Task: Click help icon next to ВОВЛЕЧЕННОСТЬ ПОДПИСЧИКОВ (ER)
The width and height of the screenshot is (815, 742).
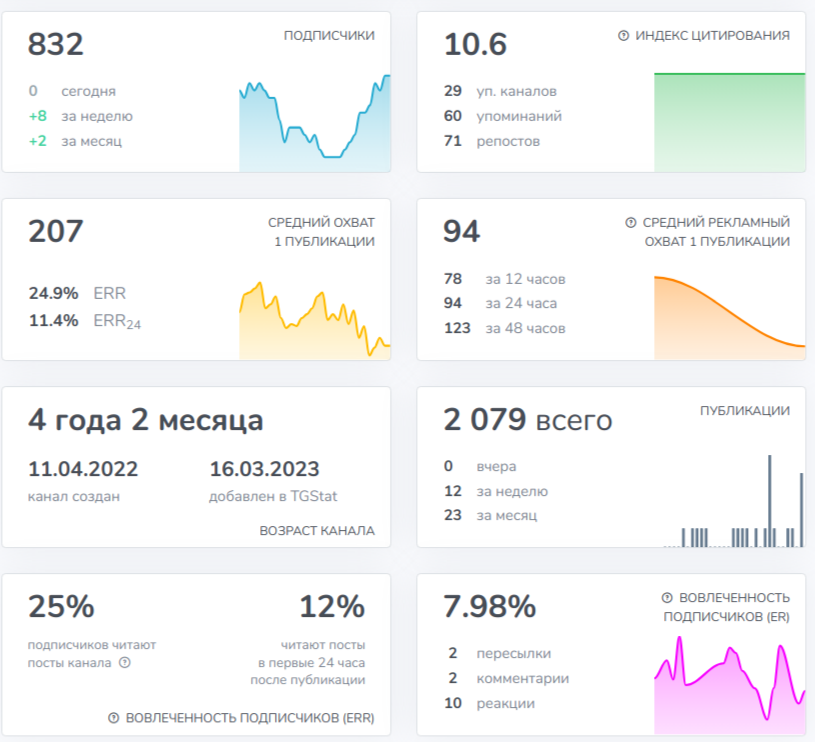Action: [x=667, y=598]
